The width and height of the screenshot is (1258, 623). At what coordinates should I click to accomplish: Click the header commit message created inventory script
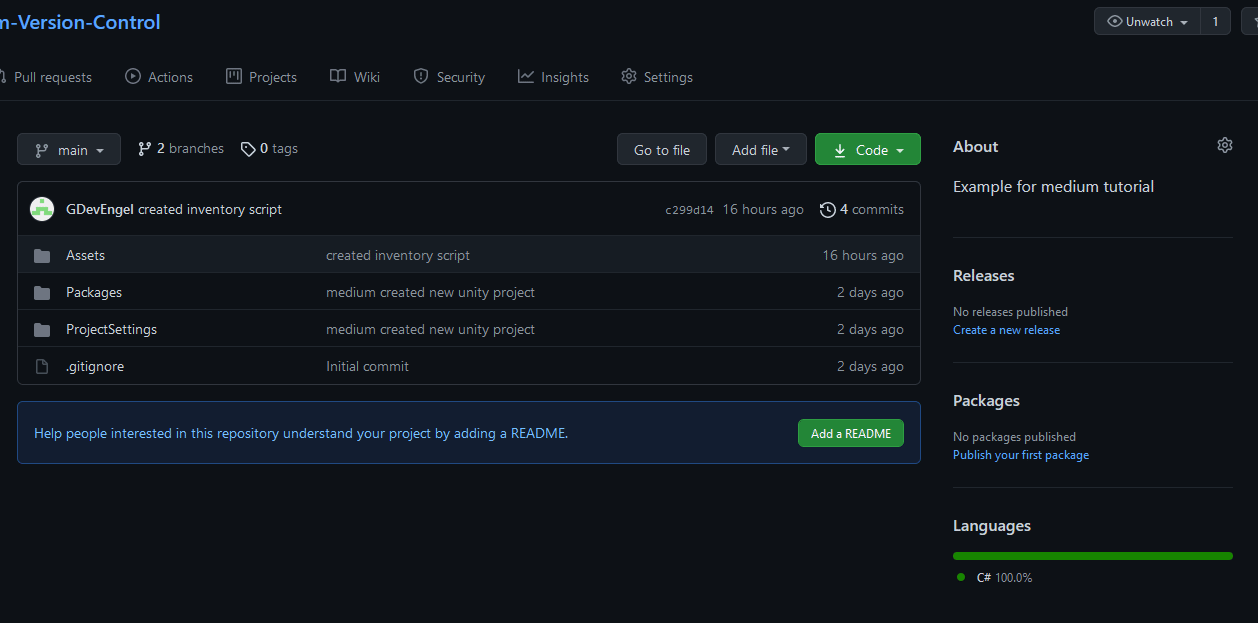(210, 209)
